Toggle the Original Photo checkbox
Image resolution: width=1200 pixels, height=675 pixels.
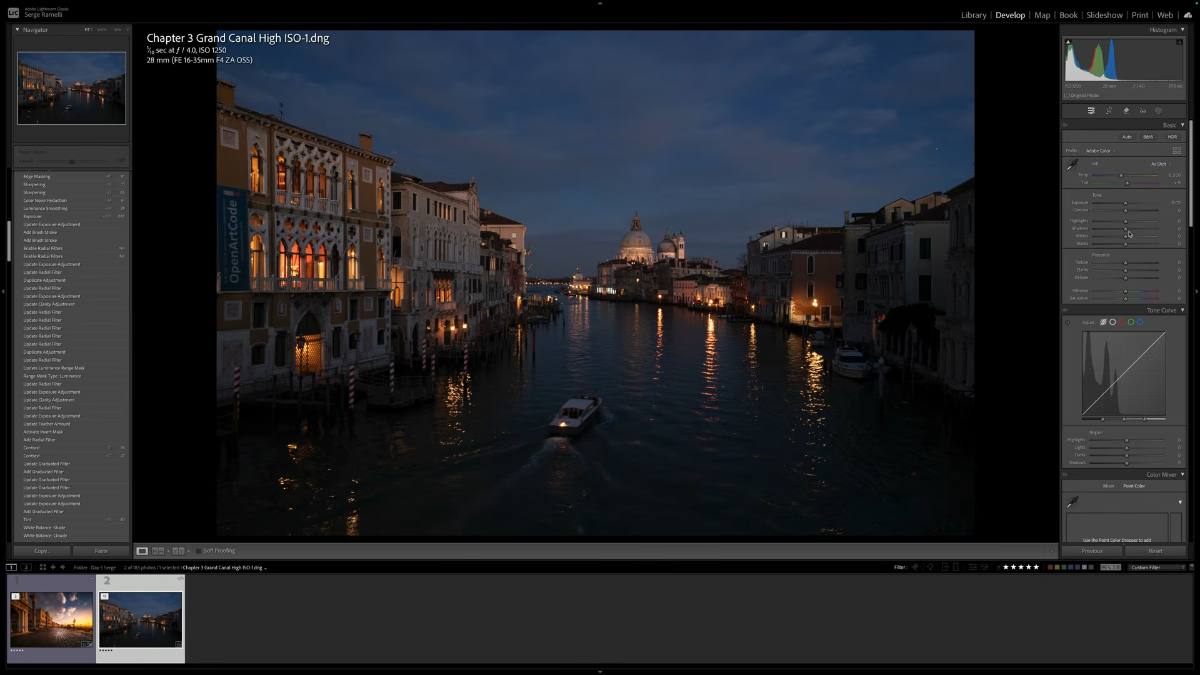pyautogui.click(x=1066, y=96)
